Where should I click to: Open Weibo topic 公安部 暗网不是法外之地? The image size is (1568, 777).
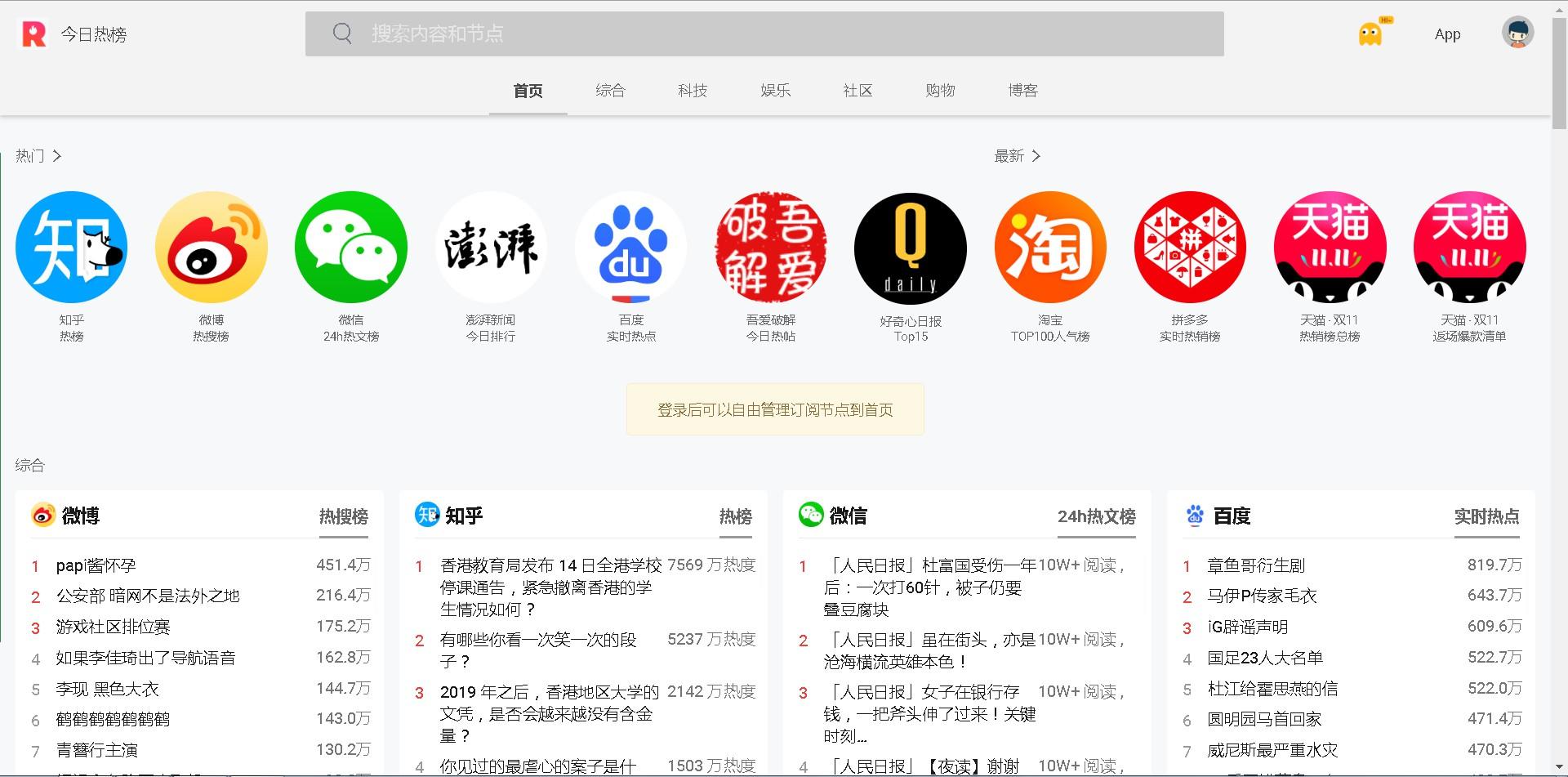point(148,596)
